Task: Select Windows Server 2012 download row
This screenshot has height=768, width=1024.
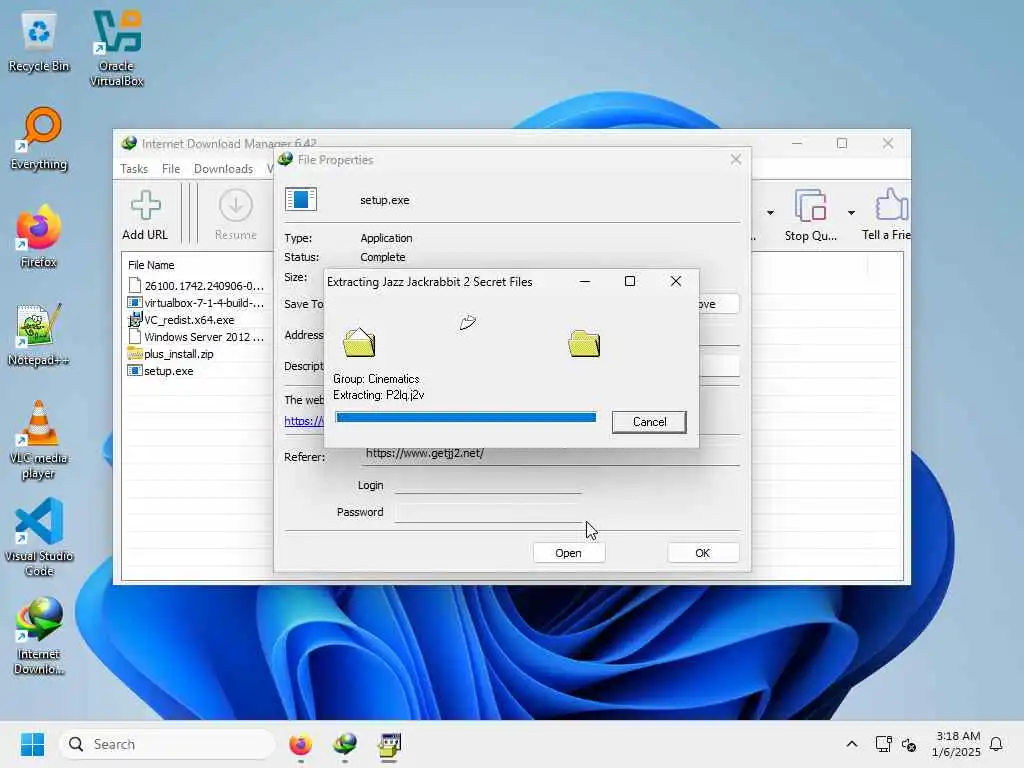Action: tap(197, 337)
